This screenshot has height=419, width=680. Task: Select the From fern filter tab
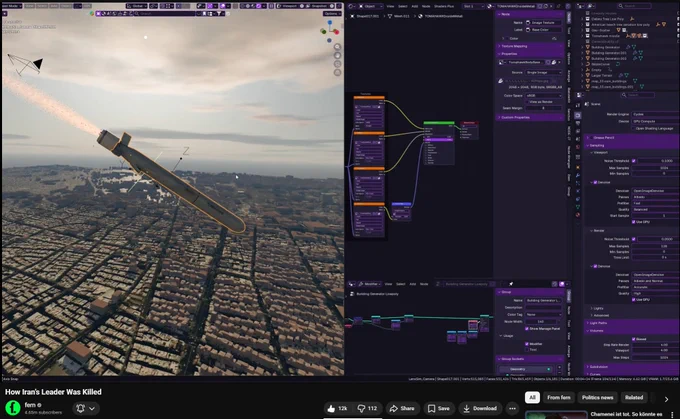pyautogui.click(x=559, y=397)
